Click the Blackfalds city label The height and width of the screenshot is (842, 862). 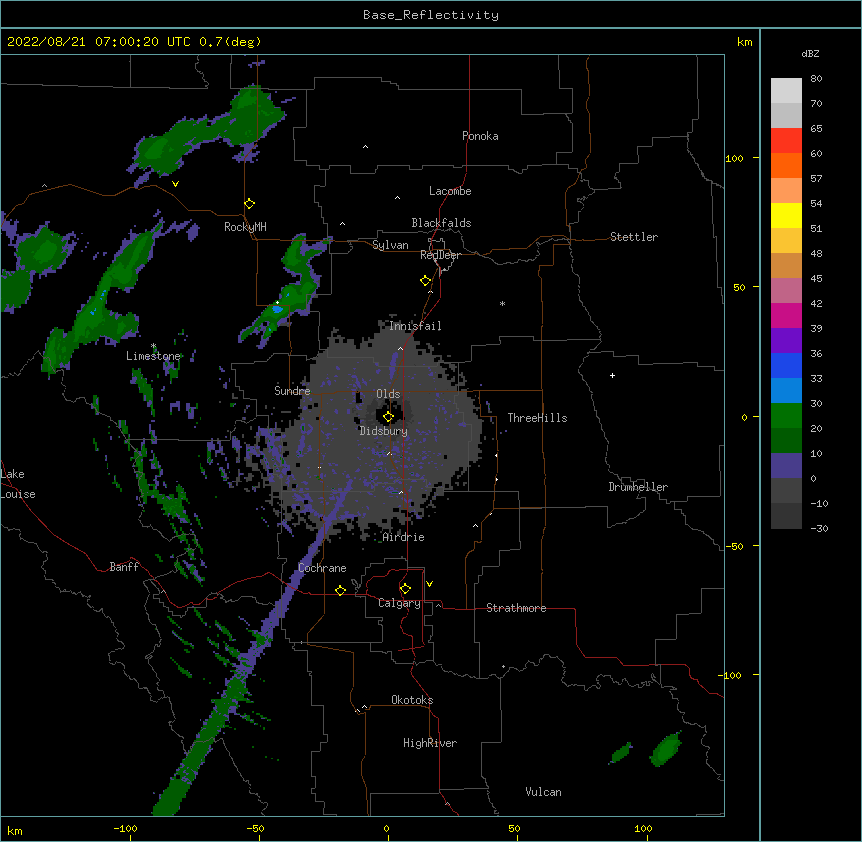click(441, 223)
